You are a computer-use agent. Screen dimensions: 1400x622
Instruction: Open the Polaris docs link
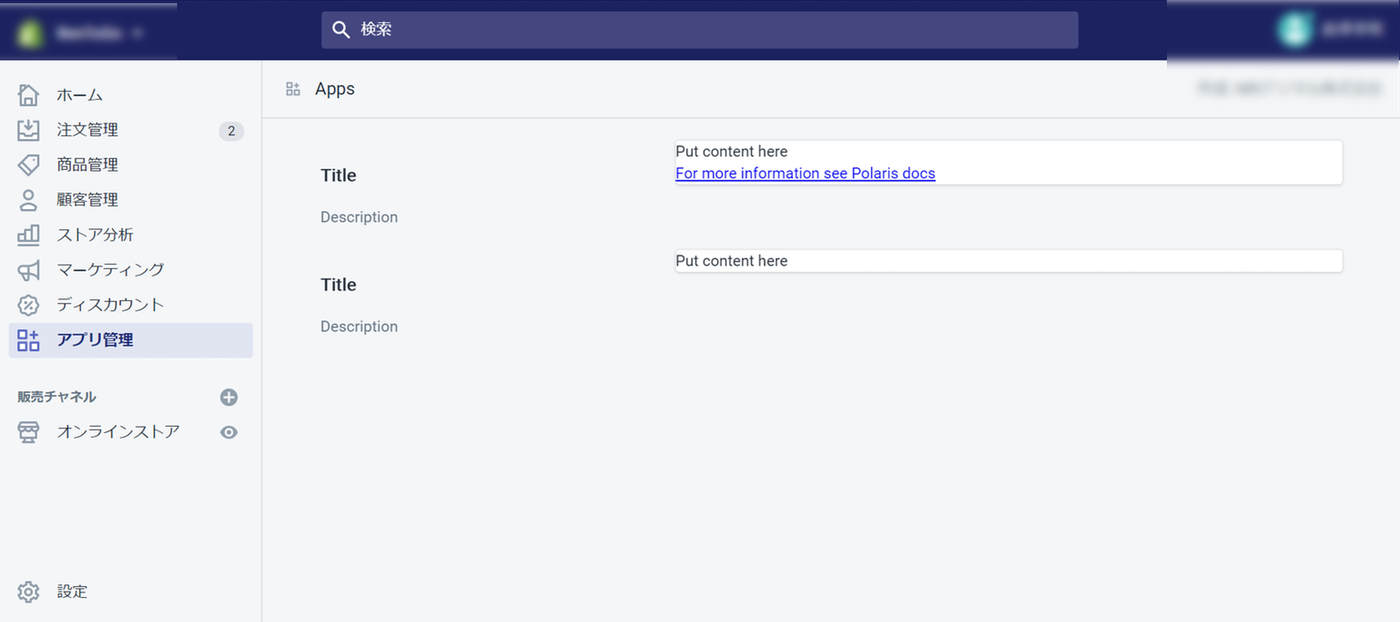pyautogui.click(x=805, y=173)
